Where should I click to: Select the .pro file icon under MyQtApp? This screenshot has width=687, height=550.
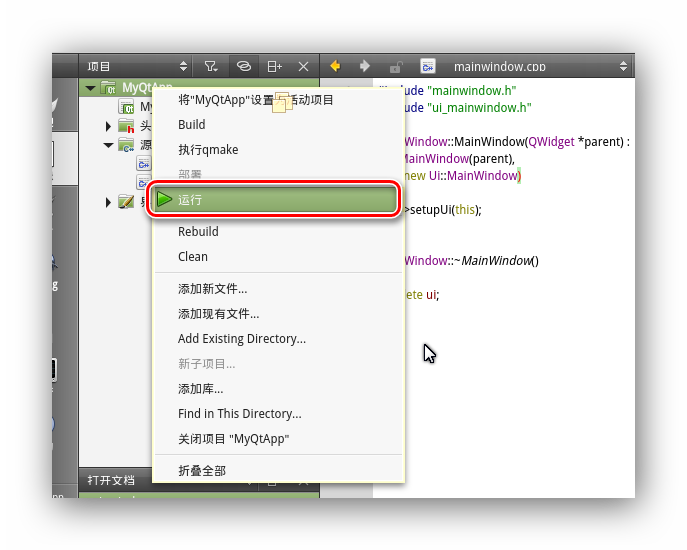pyautogui.click(x=126, y=106)
